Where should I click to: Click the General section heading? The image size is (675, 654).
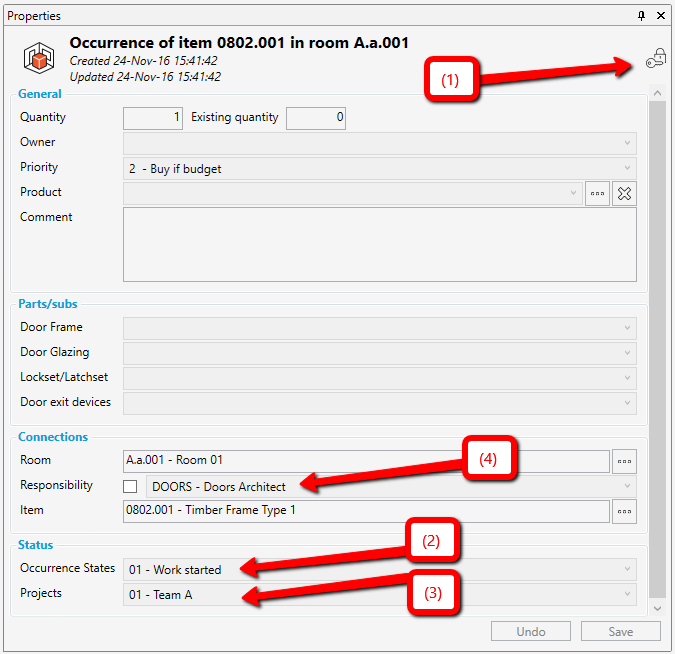pos(40,94)
